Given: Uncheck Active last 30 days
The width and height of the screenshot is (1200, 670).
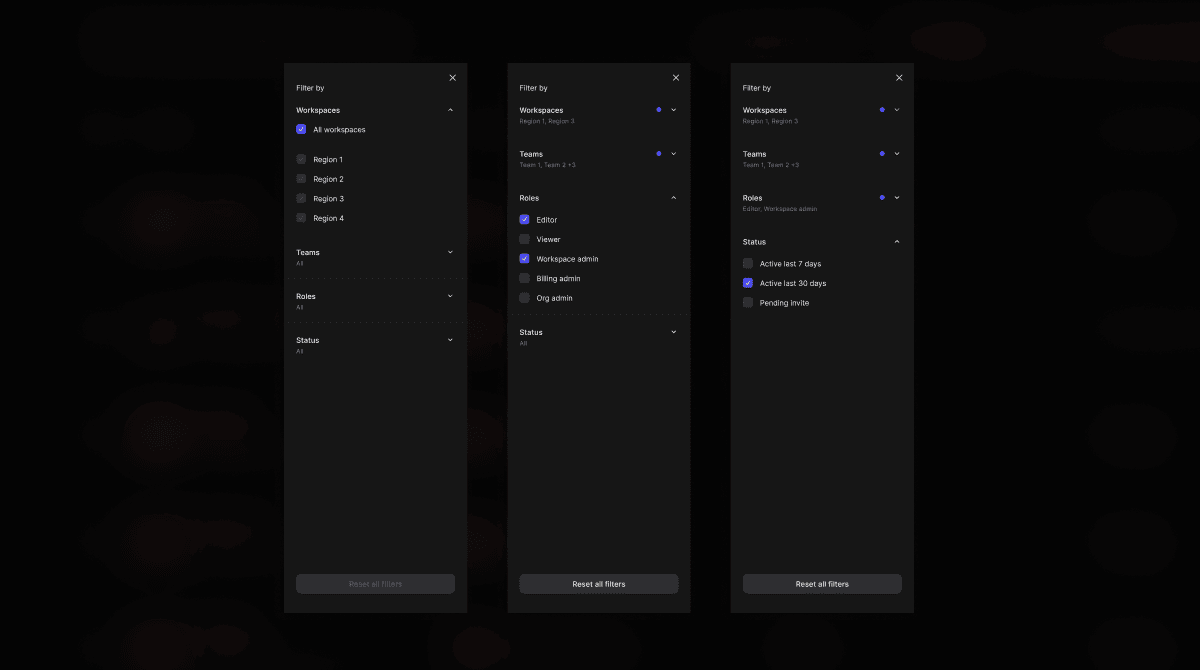Looking at the screenshot, I should (x=747, y=283).
